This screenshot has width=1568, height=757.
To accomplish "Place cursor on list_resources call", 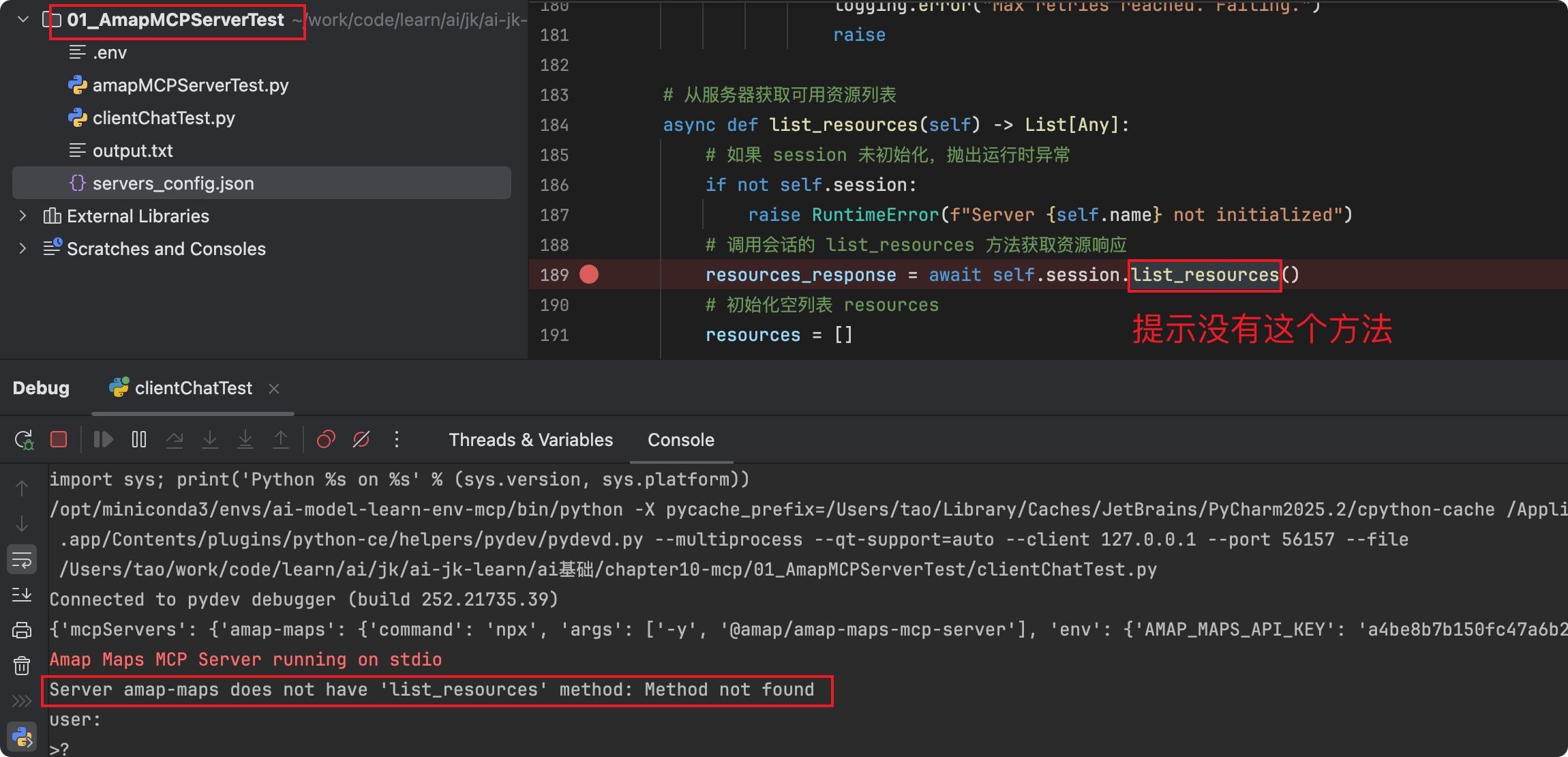I will (x=1205, y=275).
